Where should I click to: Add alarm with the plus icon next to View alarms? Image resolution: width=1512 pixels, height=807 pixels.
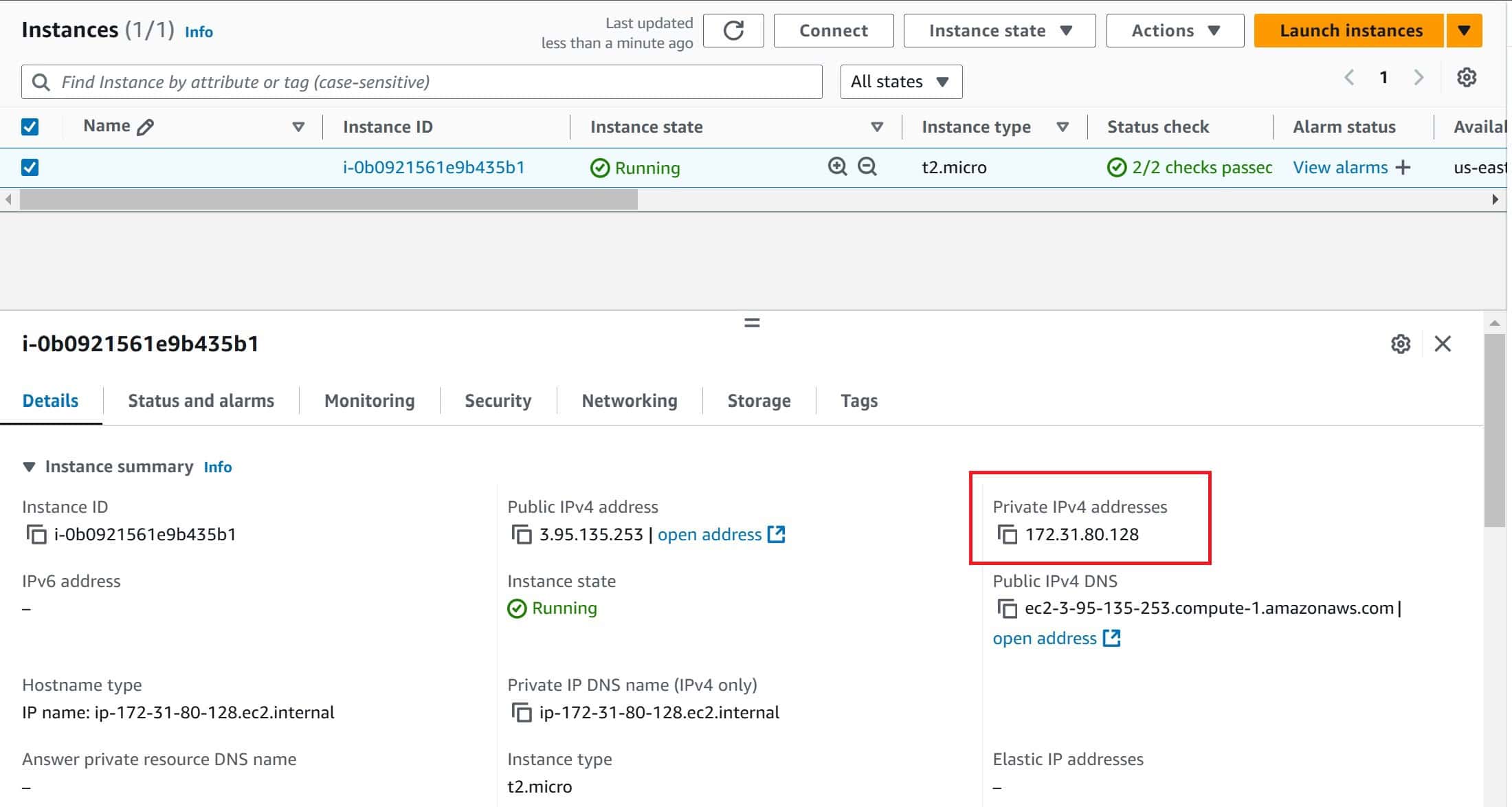(1403, 167)
